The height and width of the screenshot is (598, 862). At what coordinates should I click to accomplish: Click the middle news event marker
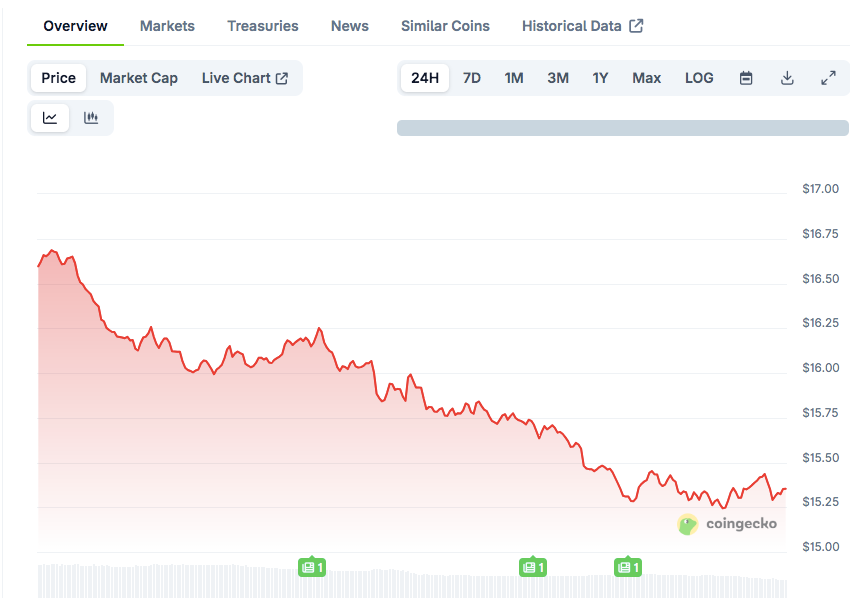coord(533,568)
